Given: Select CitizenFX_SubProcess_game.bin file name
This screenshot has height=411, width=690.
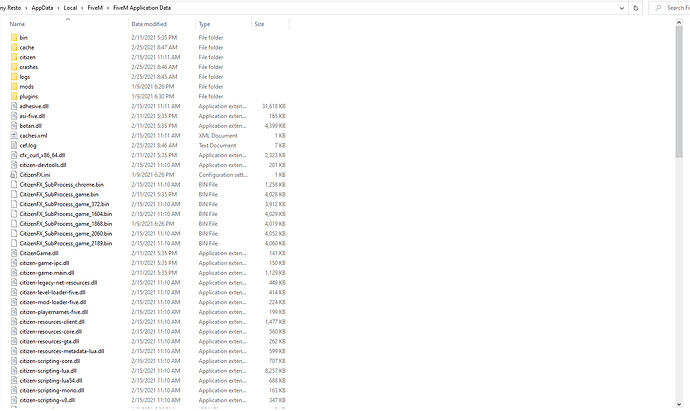Looking at the screenshot, I should 59,194.
